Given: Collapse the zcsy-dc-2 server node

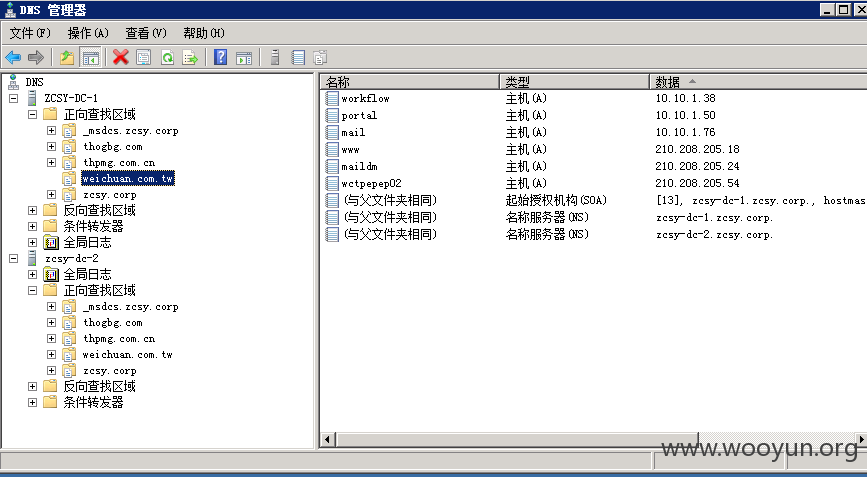Looking at the screenshot, I should click(x=14, y=259).
